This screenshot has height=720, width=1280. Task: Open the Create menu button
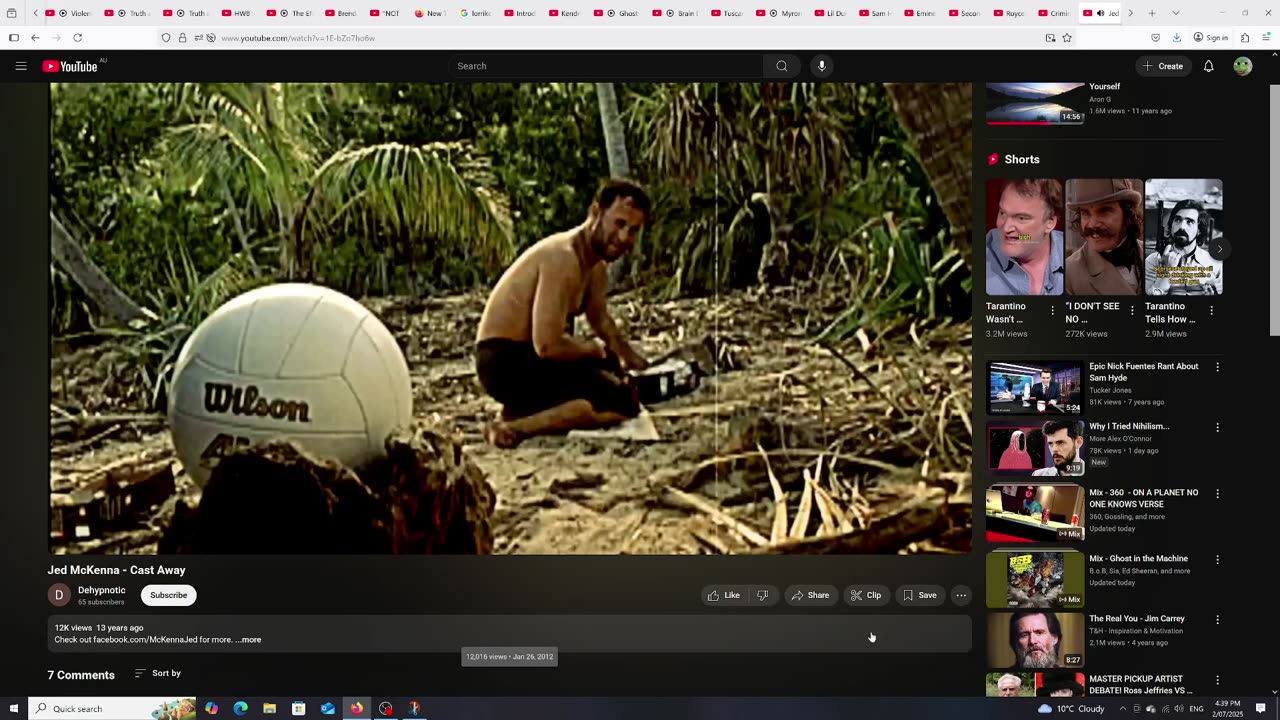click(x=1163, y=66)
